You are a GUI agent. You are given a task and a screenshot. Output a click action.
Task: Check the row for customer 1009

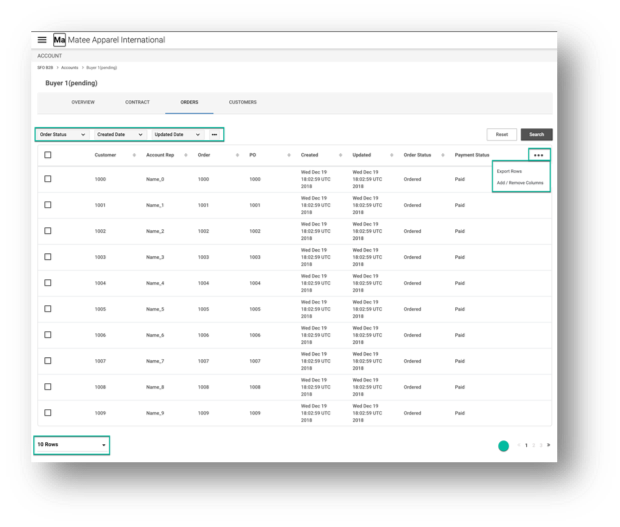click(48, 412)
